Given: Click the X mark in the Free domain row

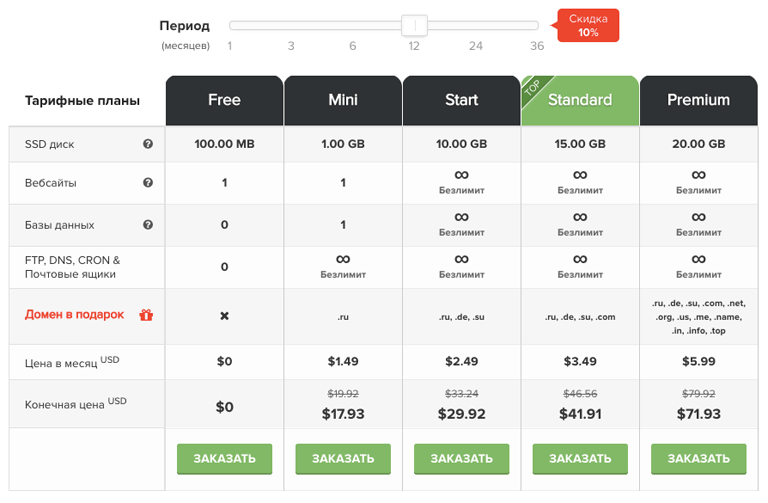Looking at the screenshot, I should [224, 316].
